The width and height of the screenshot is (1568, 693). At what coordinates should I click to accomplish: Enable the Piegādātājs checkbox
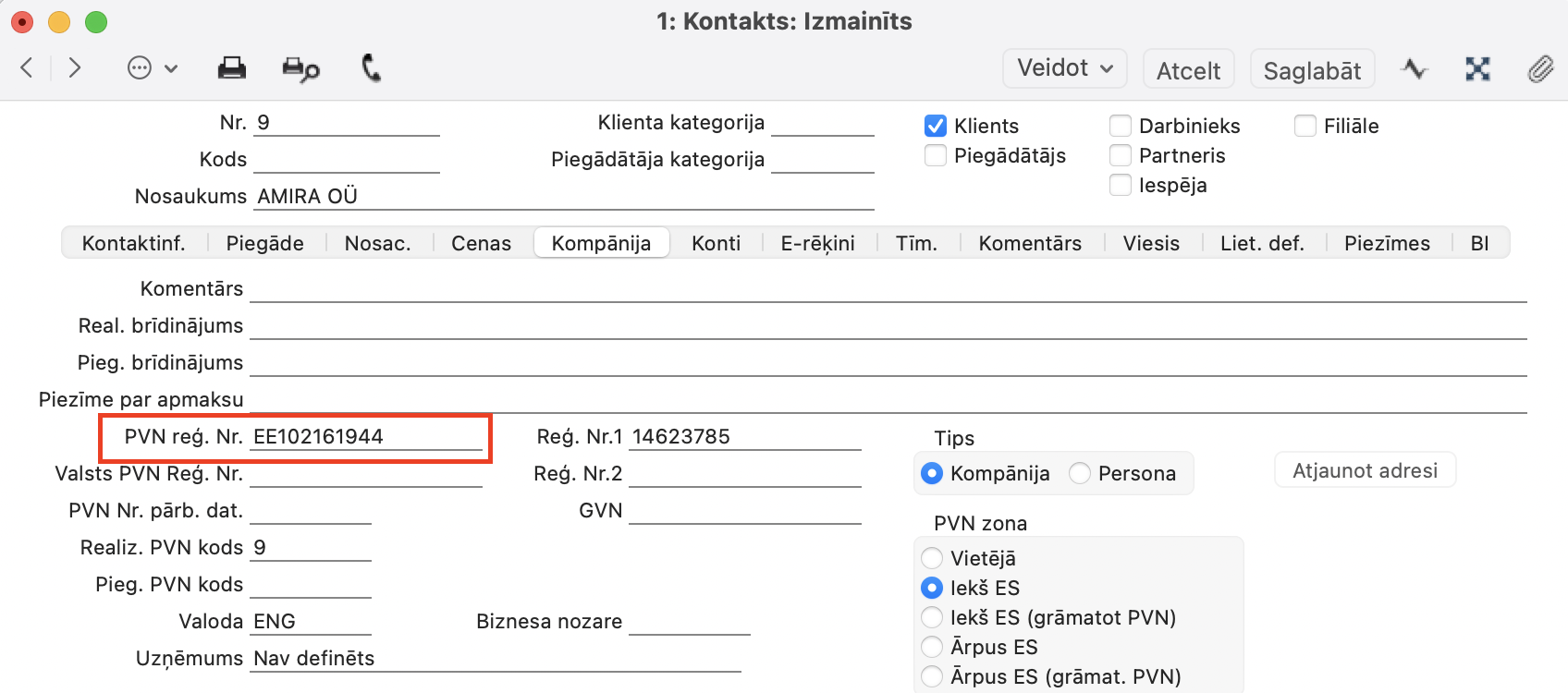936,155
